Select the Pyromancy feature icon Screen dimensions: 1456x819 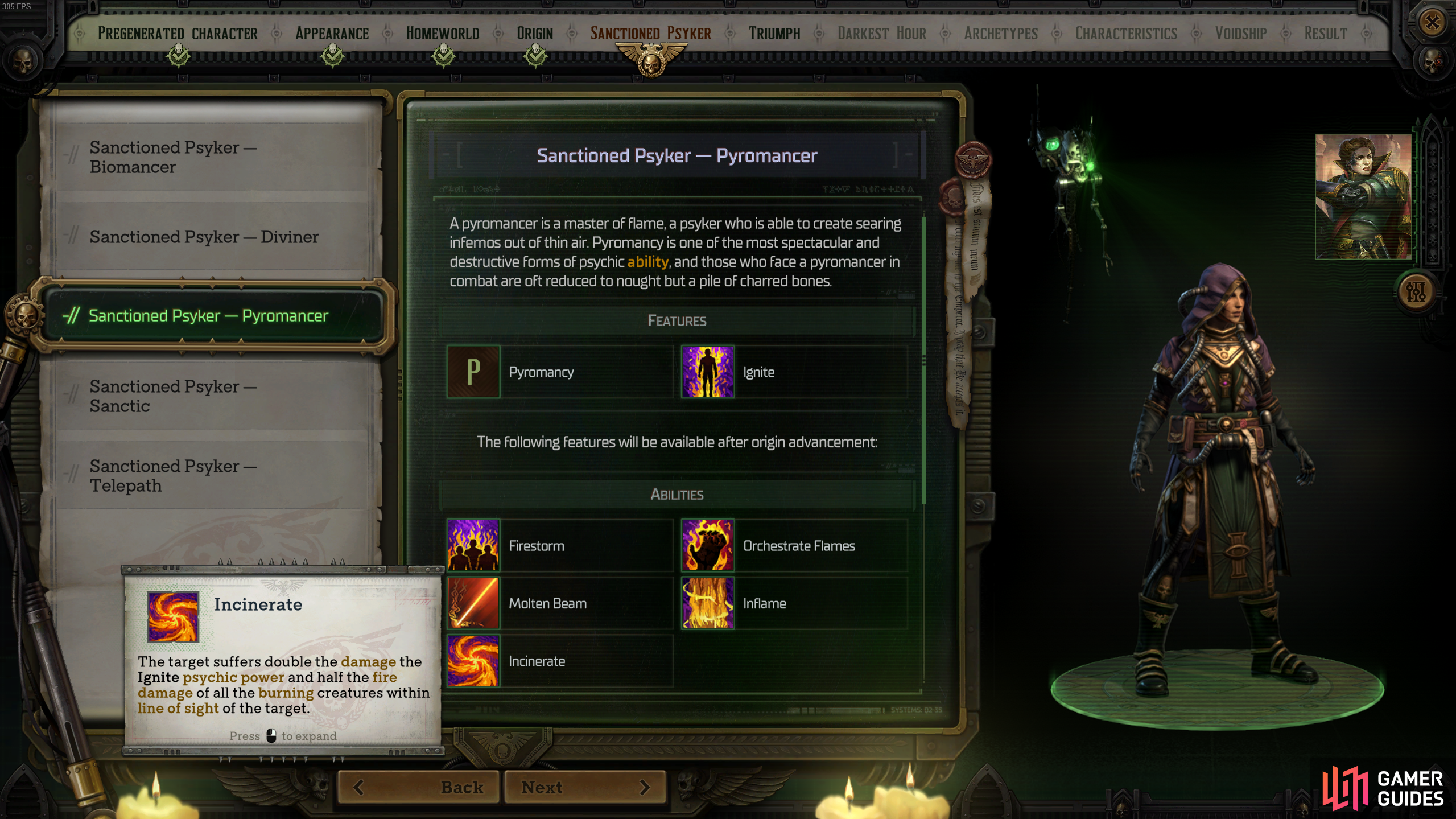tap(473, 372)
